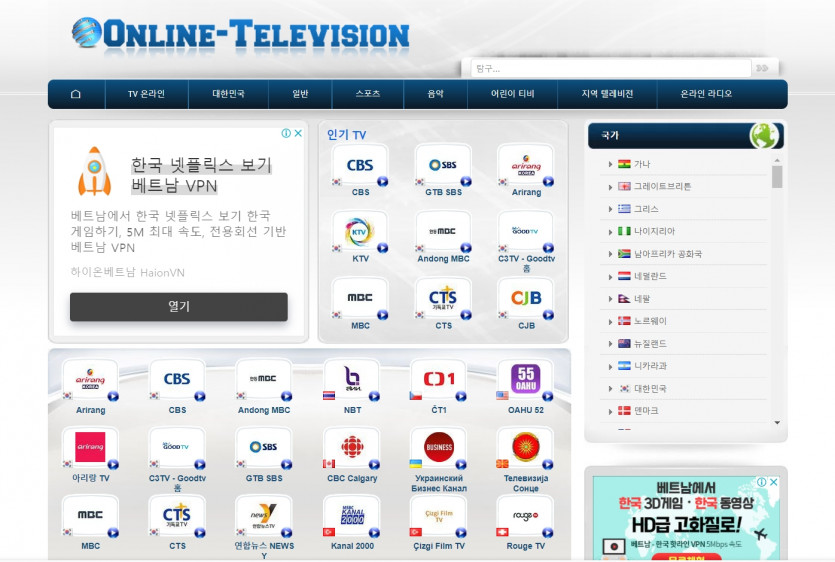The width and height of the screenshot is (835, 562).
Task: Open the CTS icon in popular TV
Action: [443, 299]
